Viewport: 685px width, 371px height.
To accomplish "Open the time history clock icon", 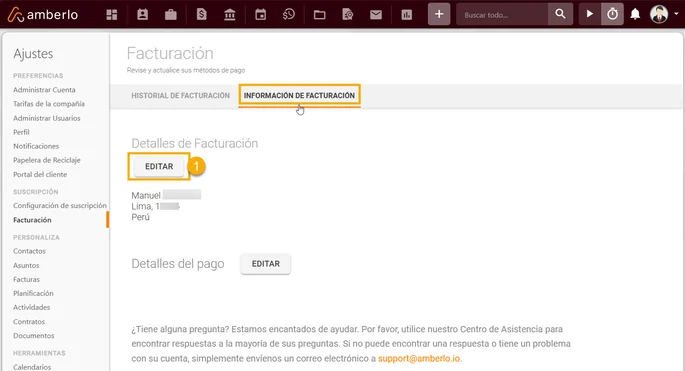I will click(x=289, y=15).
